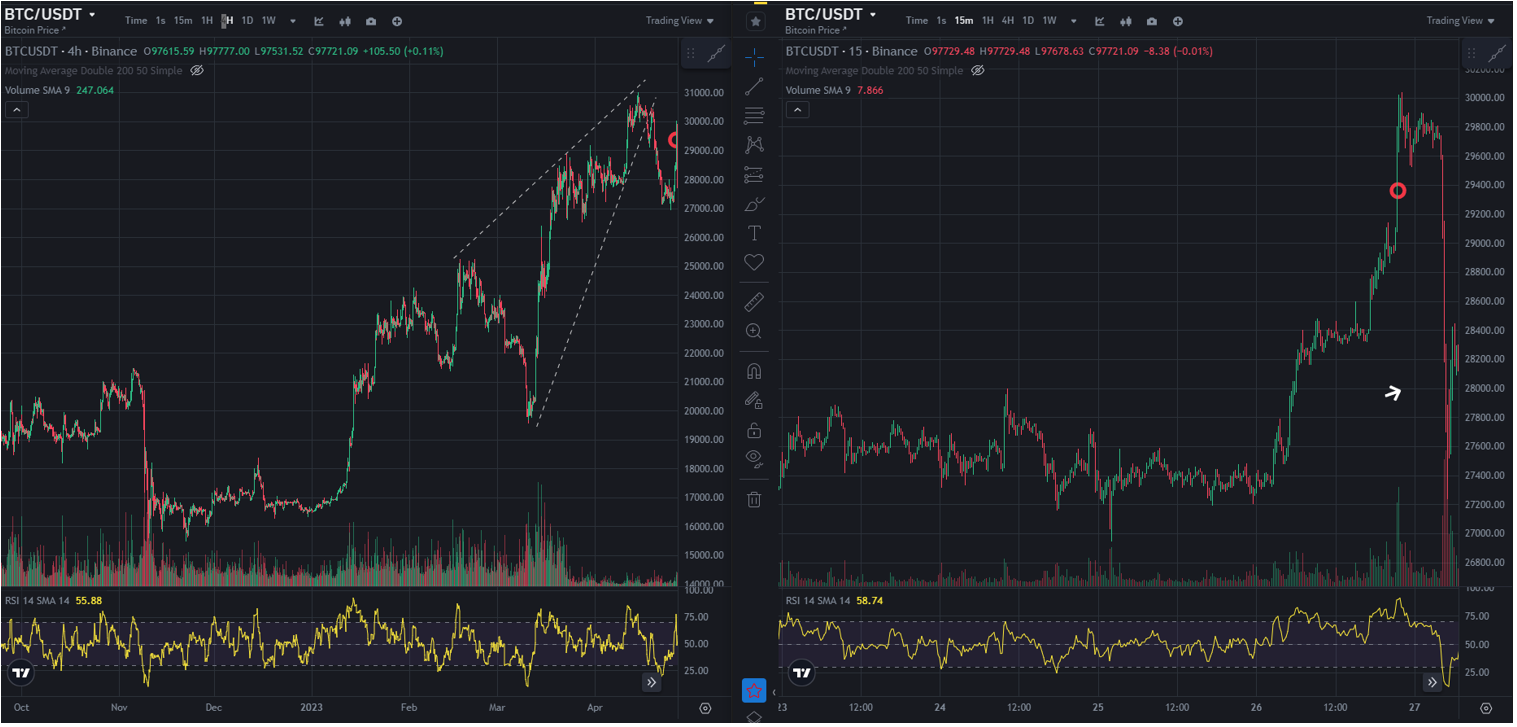Expand more intervals dropdown on left chart

tap(293, 21)
